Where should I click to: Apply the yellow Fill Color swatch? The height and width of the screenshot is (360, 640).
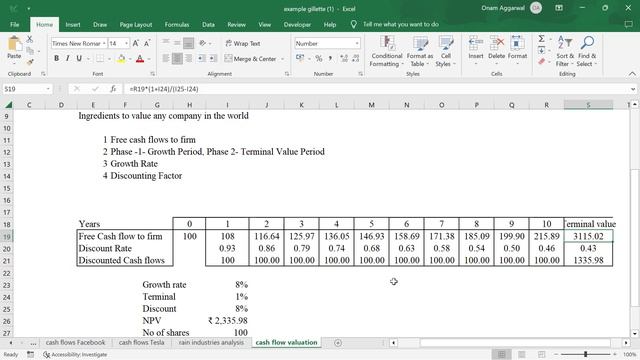coord(121,59)
